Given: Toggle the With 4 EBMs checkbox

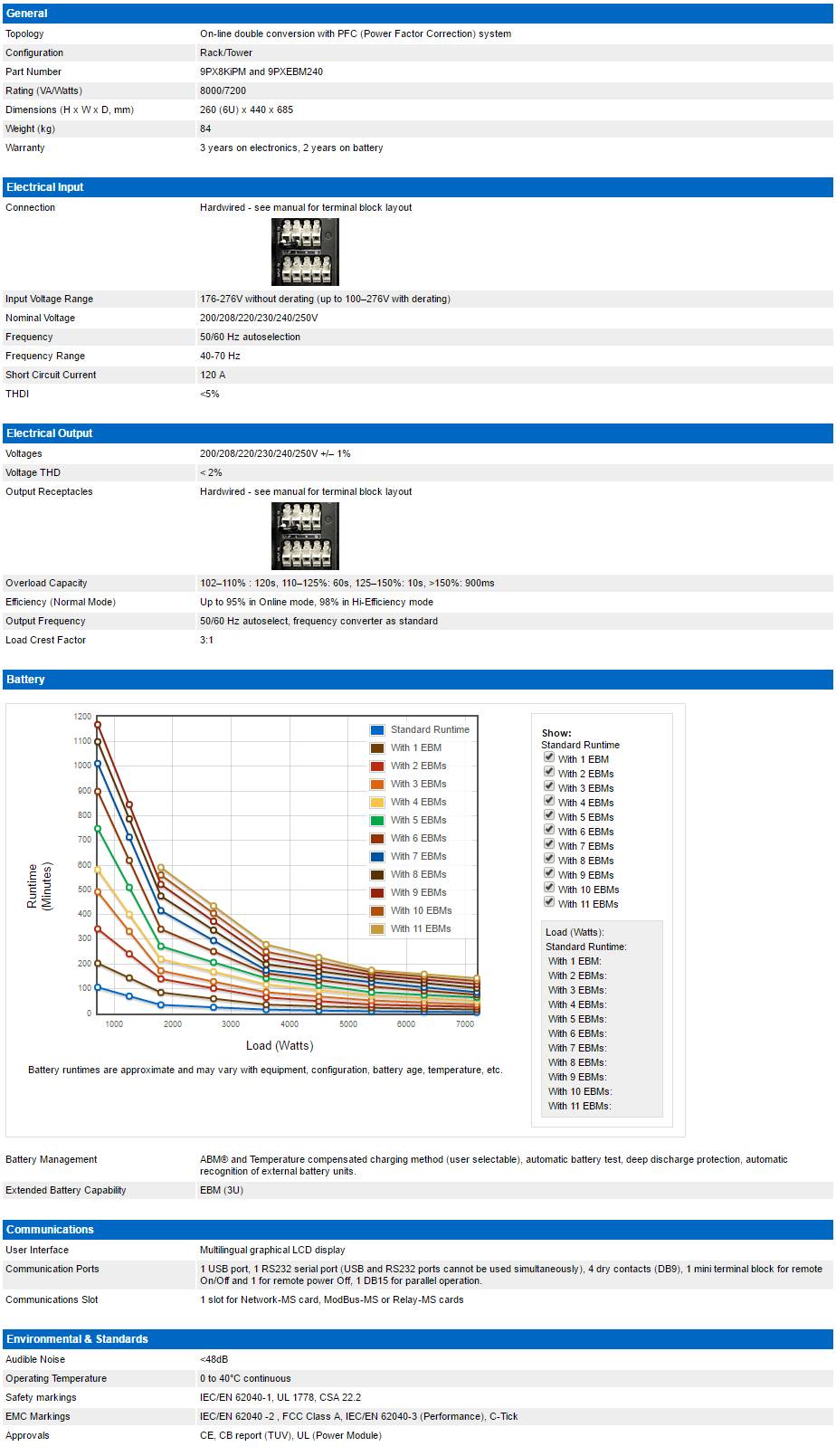Looking at the screenshot, I should (548, 801).
